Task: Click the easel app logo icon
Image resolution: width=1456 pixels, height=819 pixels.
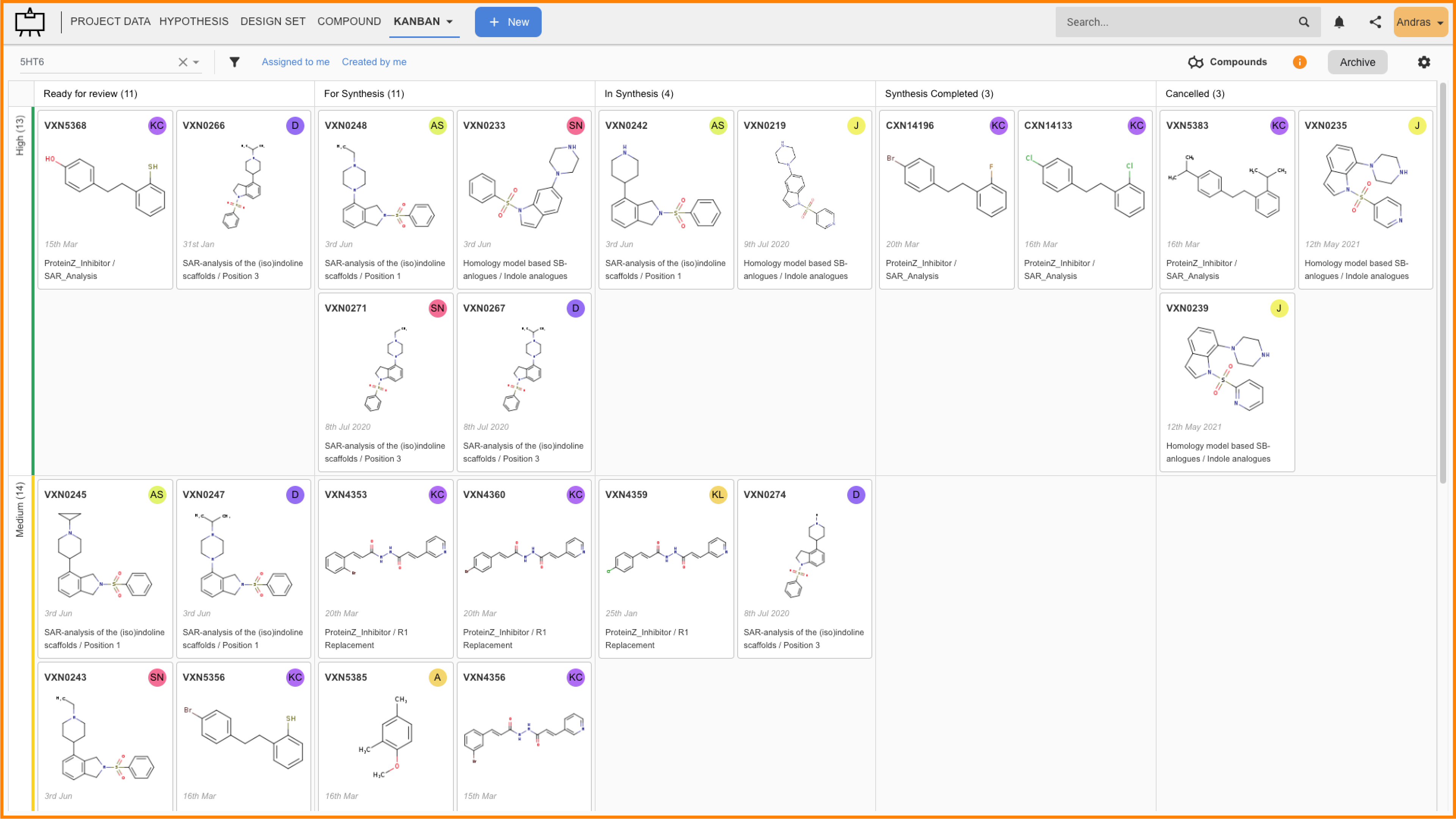Action: tap(30, 22)
